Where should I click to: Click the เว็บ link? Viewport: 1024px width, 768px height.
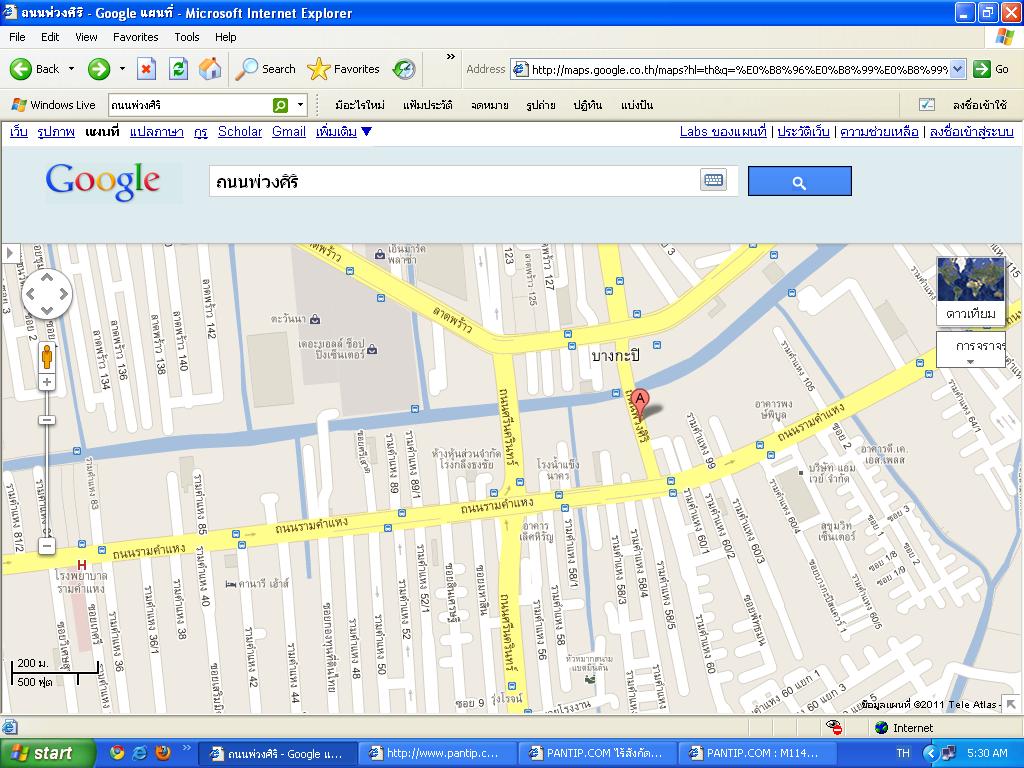pyautogui.click(x=18, y=131)
